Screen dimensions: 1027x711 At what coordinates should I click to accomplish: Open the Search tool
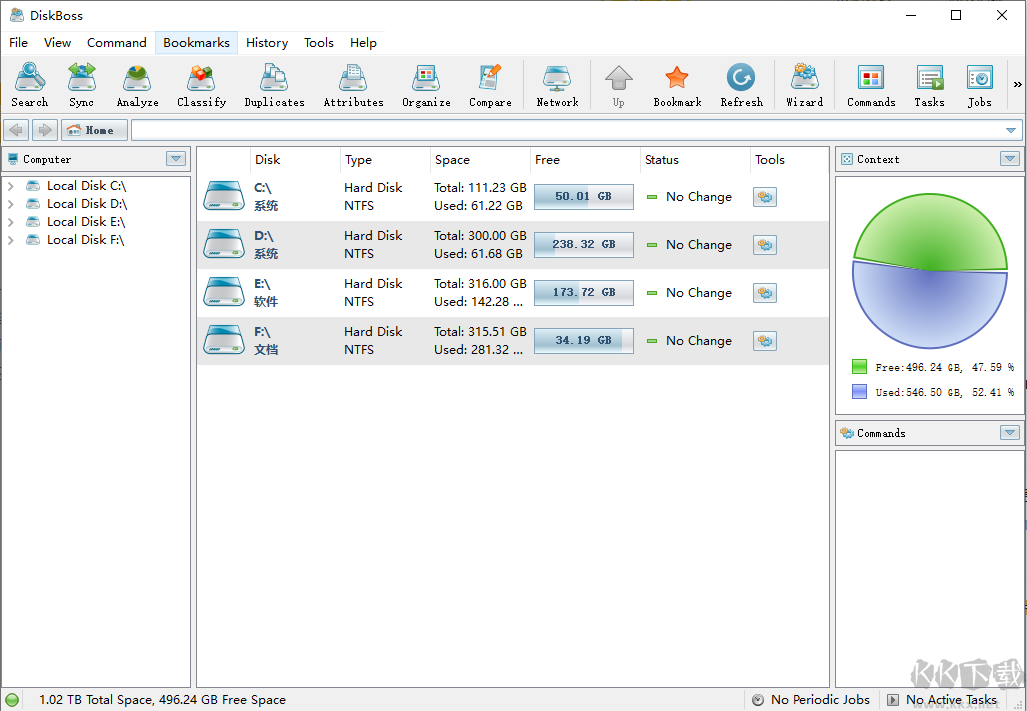(29, 85)
